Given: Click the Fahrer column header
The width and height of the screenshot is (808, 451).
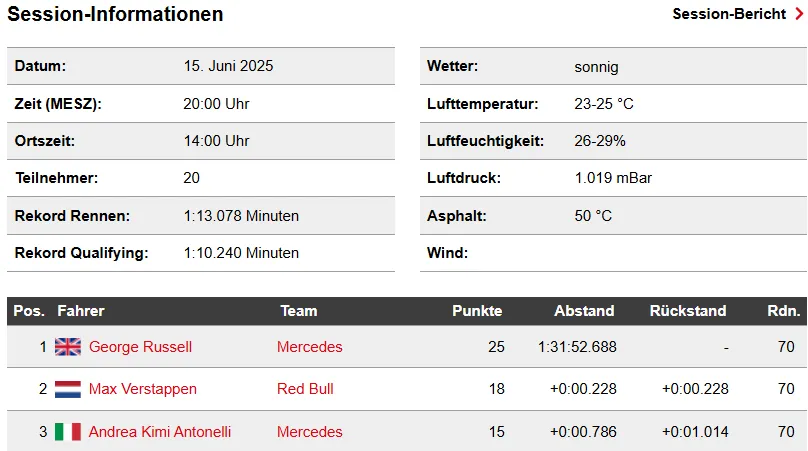Looking at the screenshot, I should 81,311.
